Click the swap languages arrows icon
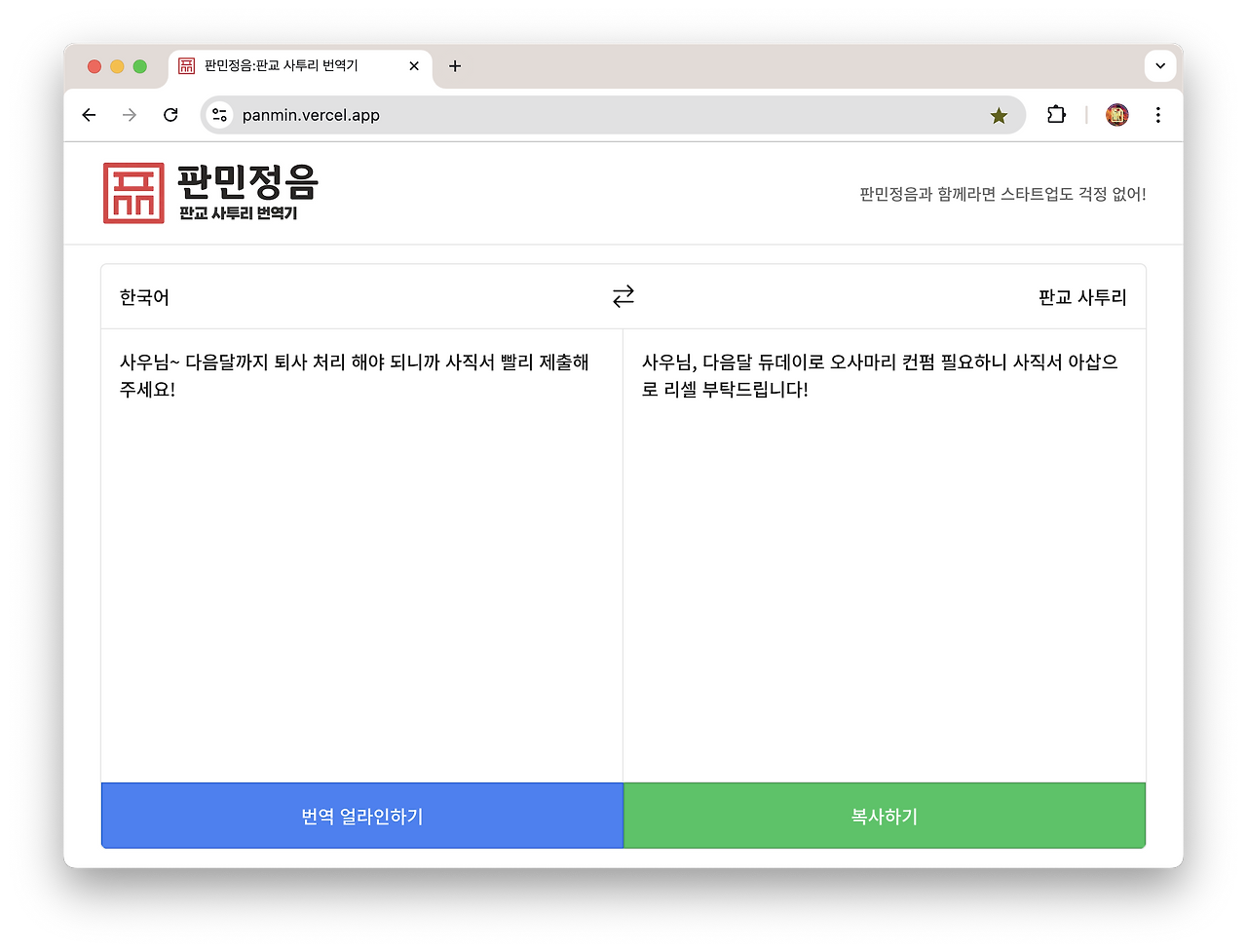Image resolution: width=1247 pixels, height=952 pixels. tap(623, 296)
